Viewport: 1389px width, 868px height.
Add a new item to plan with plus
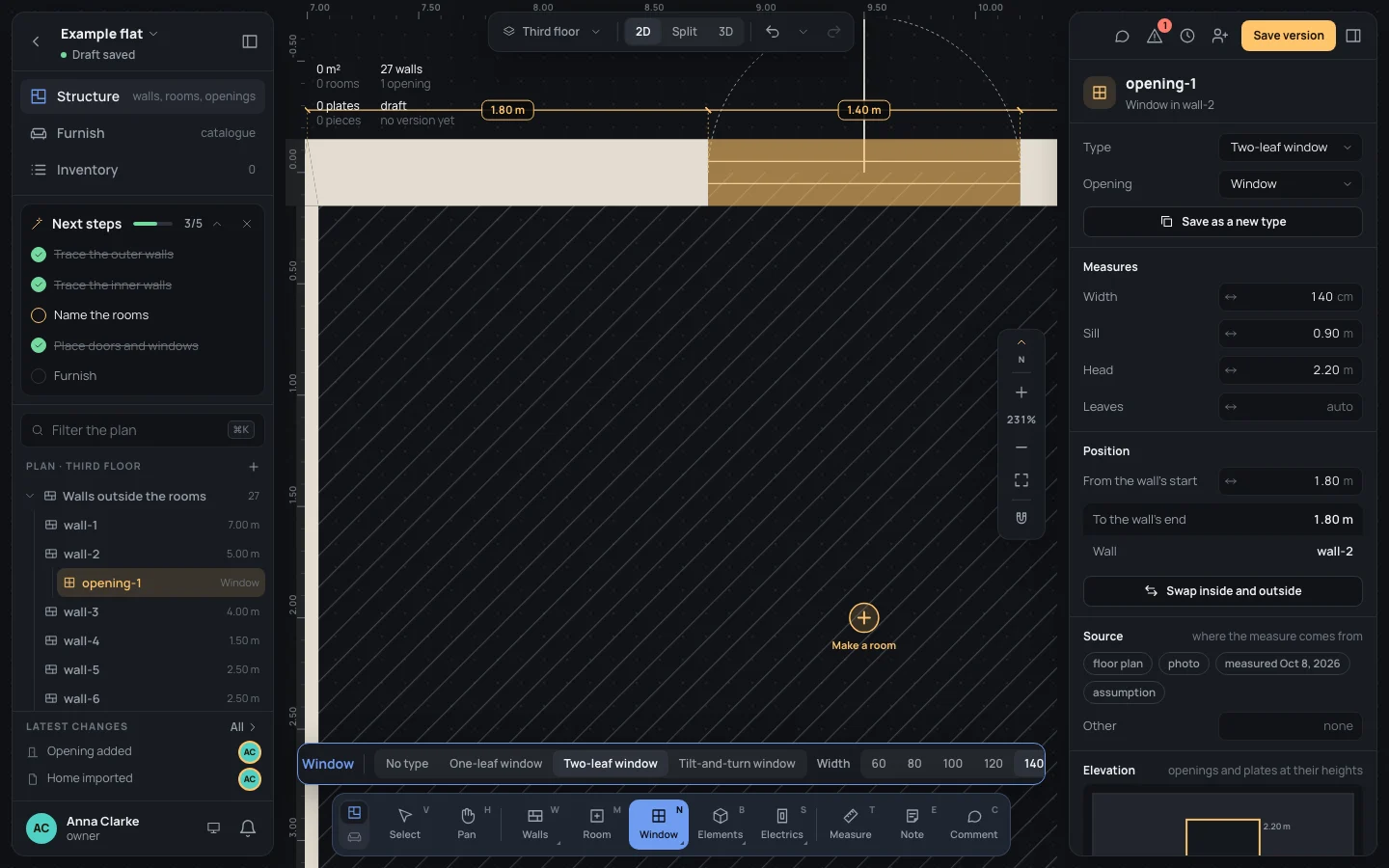tap(254, 467)
